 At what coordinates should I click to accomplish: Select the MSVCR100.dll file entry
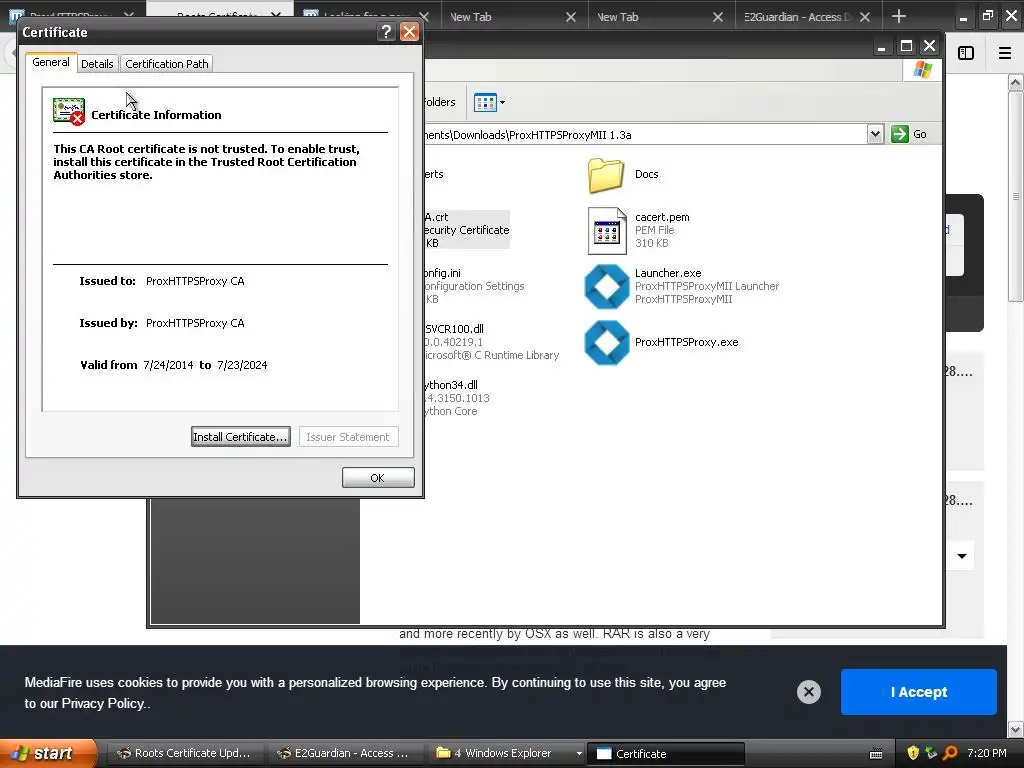[x=492, y=342]
